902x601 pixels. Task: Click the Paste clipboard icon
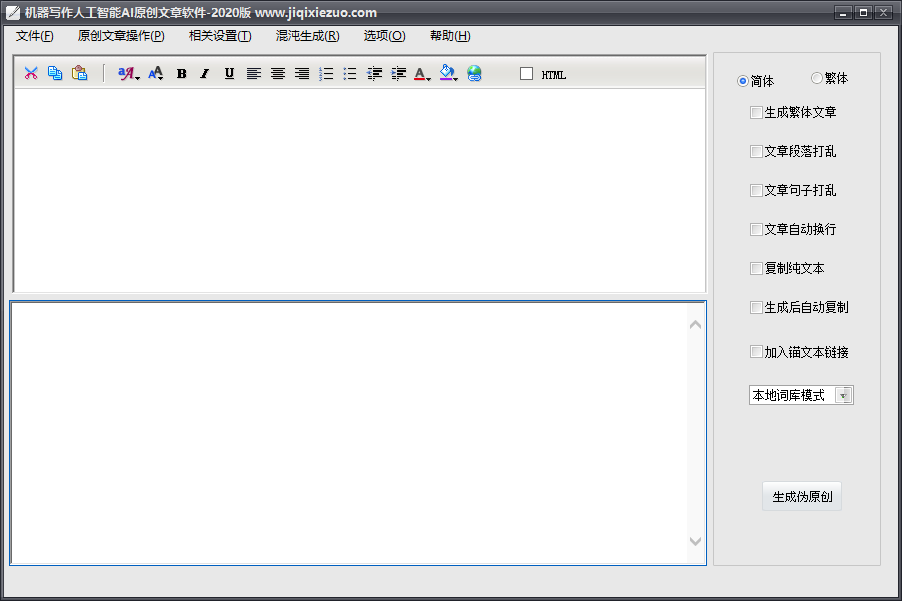79,73
